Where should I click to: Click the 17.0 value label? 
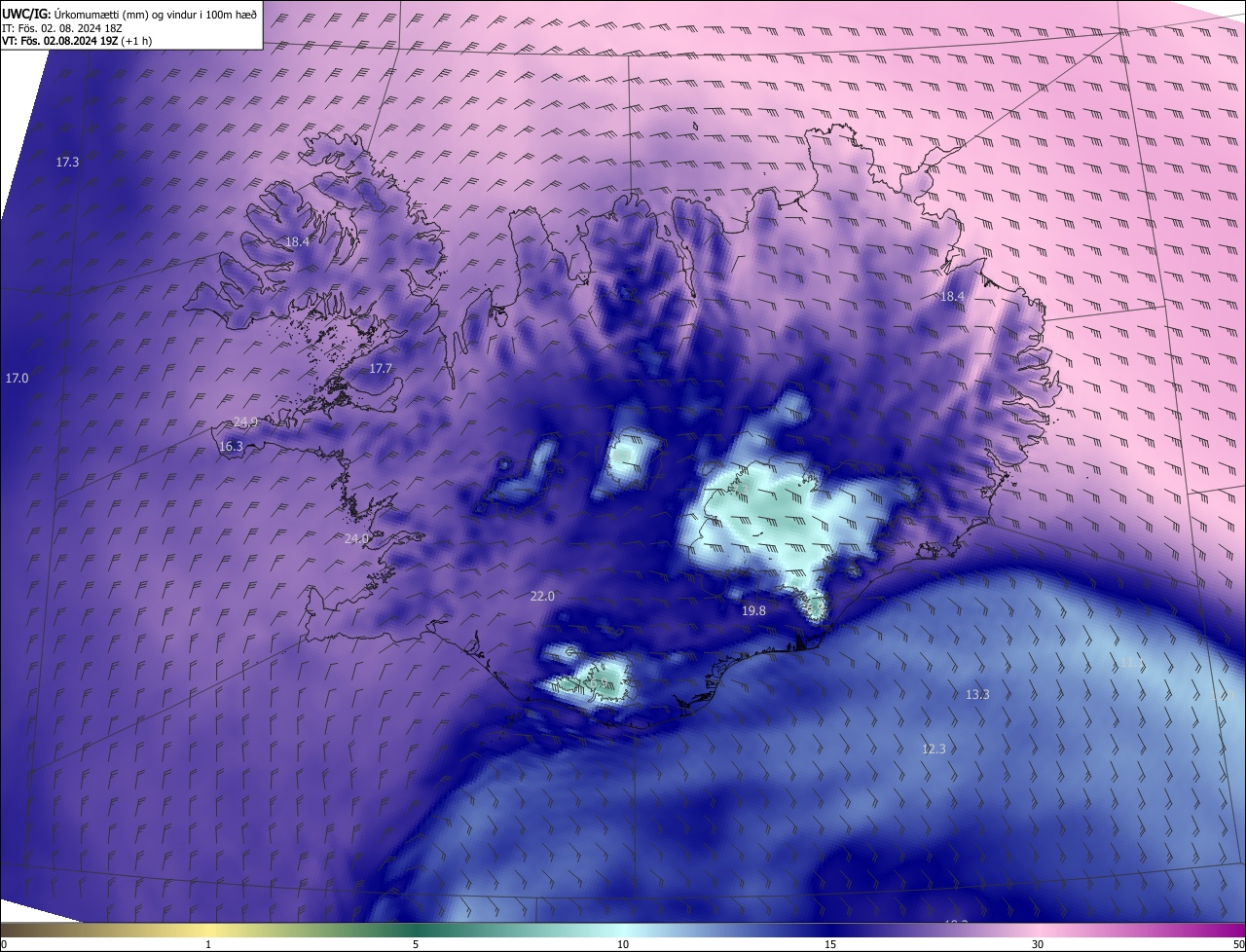click(x=17, y=378)
